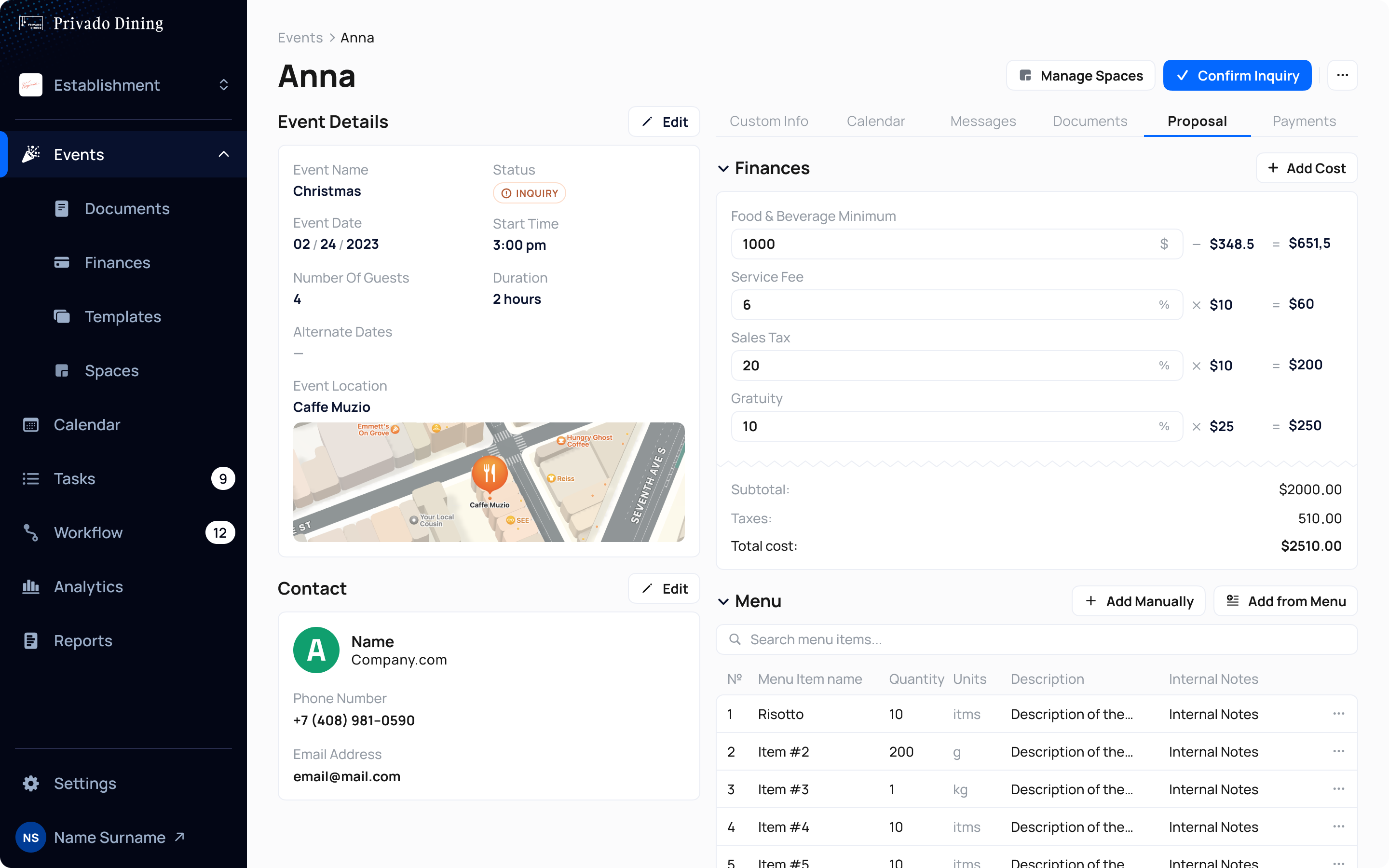This screenshot has height=868, width=1389.
Task: Switch to the Payments tab
Action: [x=1304, y=121]
